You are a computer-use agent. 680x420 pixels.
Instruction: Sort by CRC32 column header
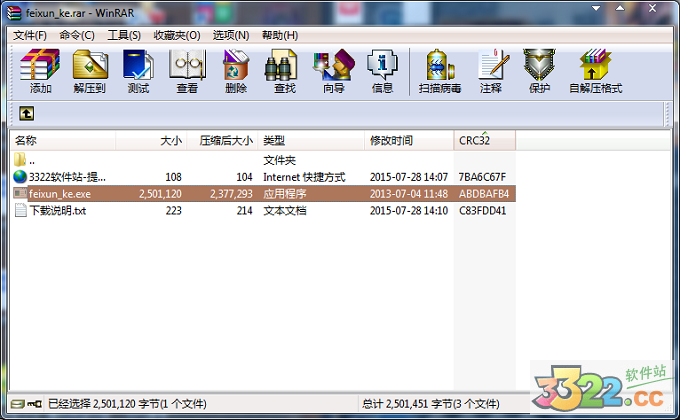[485, 141]
